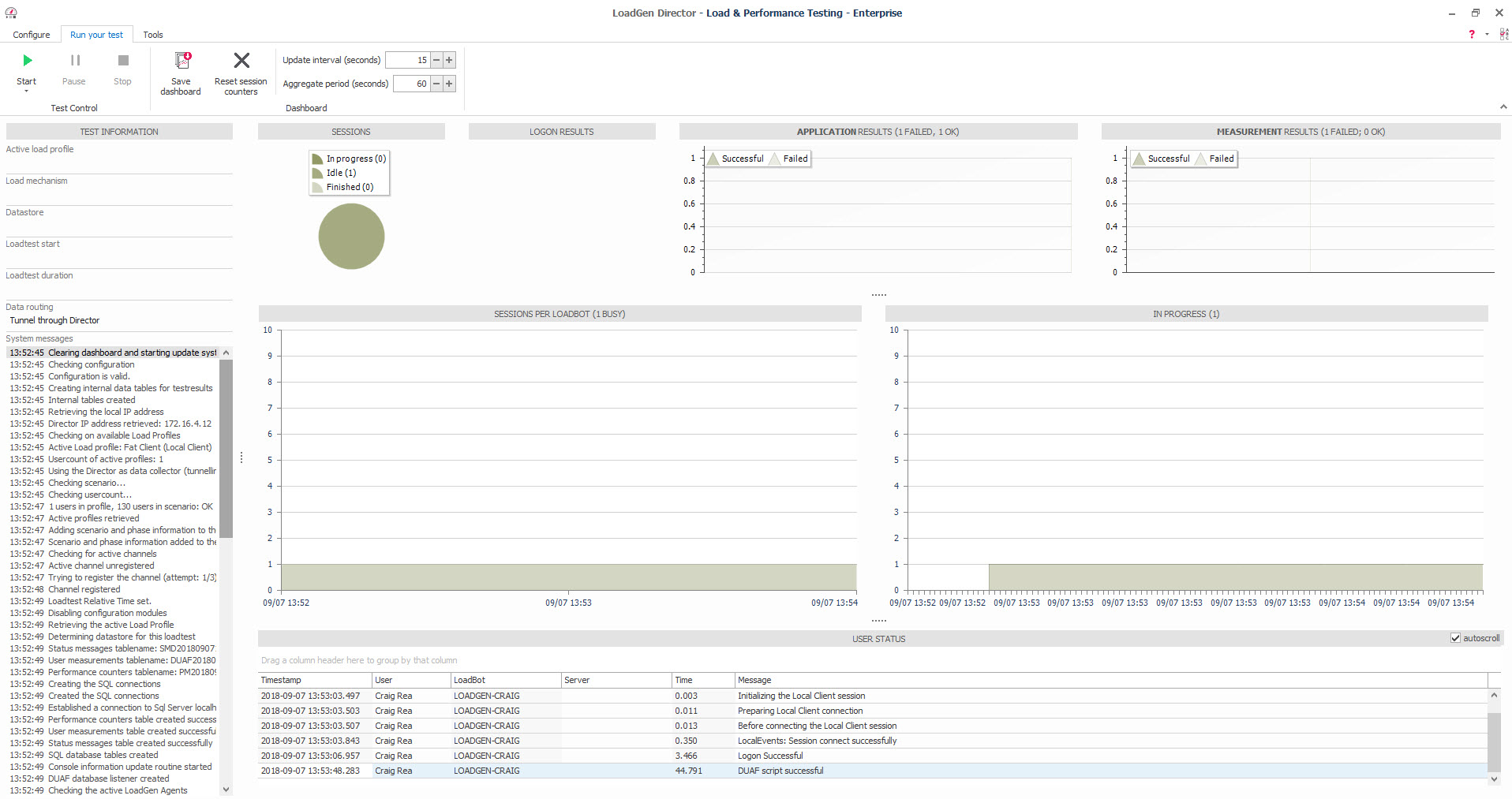The width and height of the screenshot is (1512, 799).
Task: Edit the aggregate period seconds field
Action: coord(411,84)
